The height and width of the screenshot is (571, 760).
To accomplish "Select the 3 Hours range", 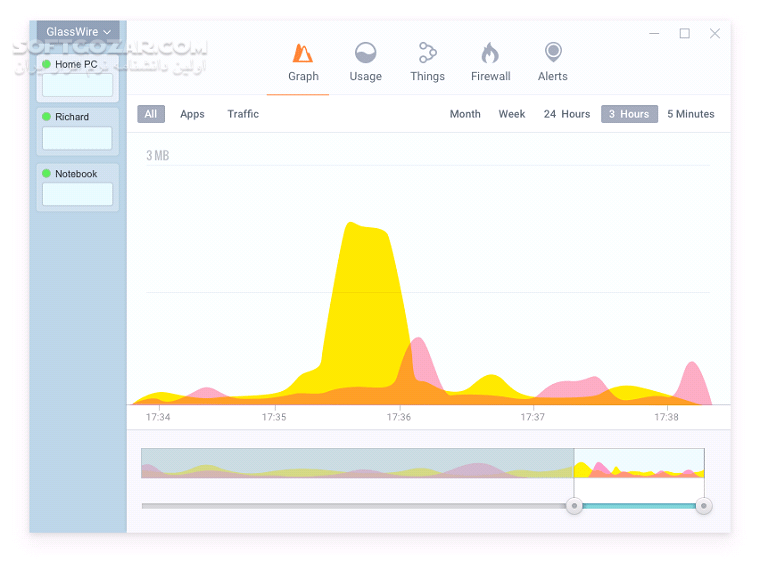I will point(629,114).
